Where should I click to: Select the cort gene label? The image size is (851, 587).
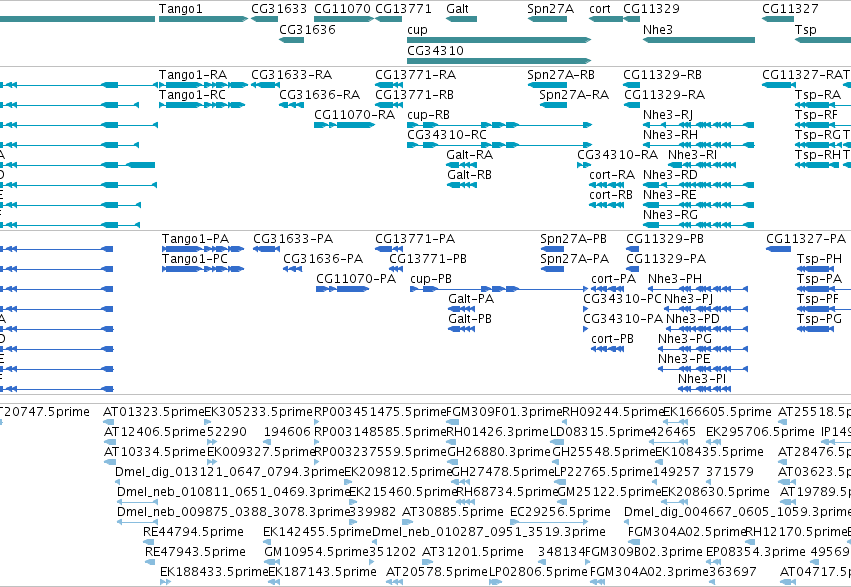coord(600,9)
